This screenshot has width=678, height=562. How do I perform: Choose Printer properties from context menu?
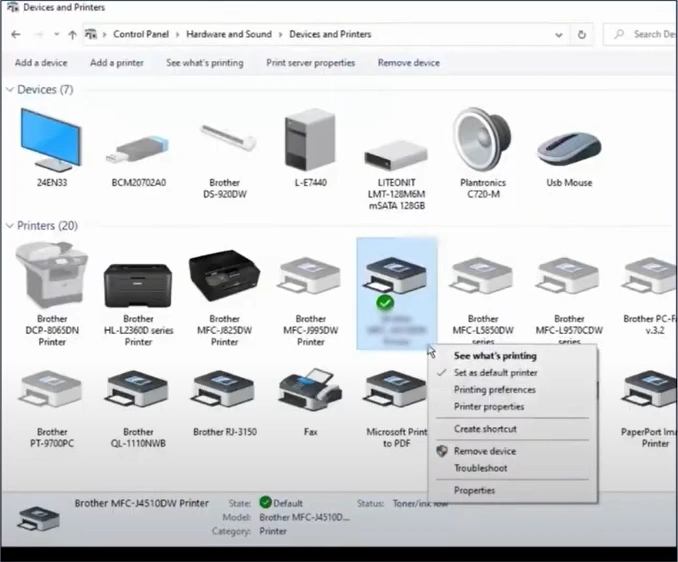[488, 407]
